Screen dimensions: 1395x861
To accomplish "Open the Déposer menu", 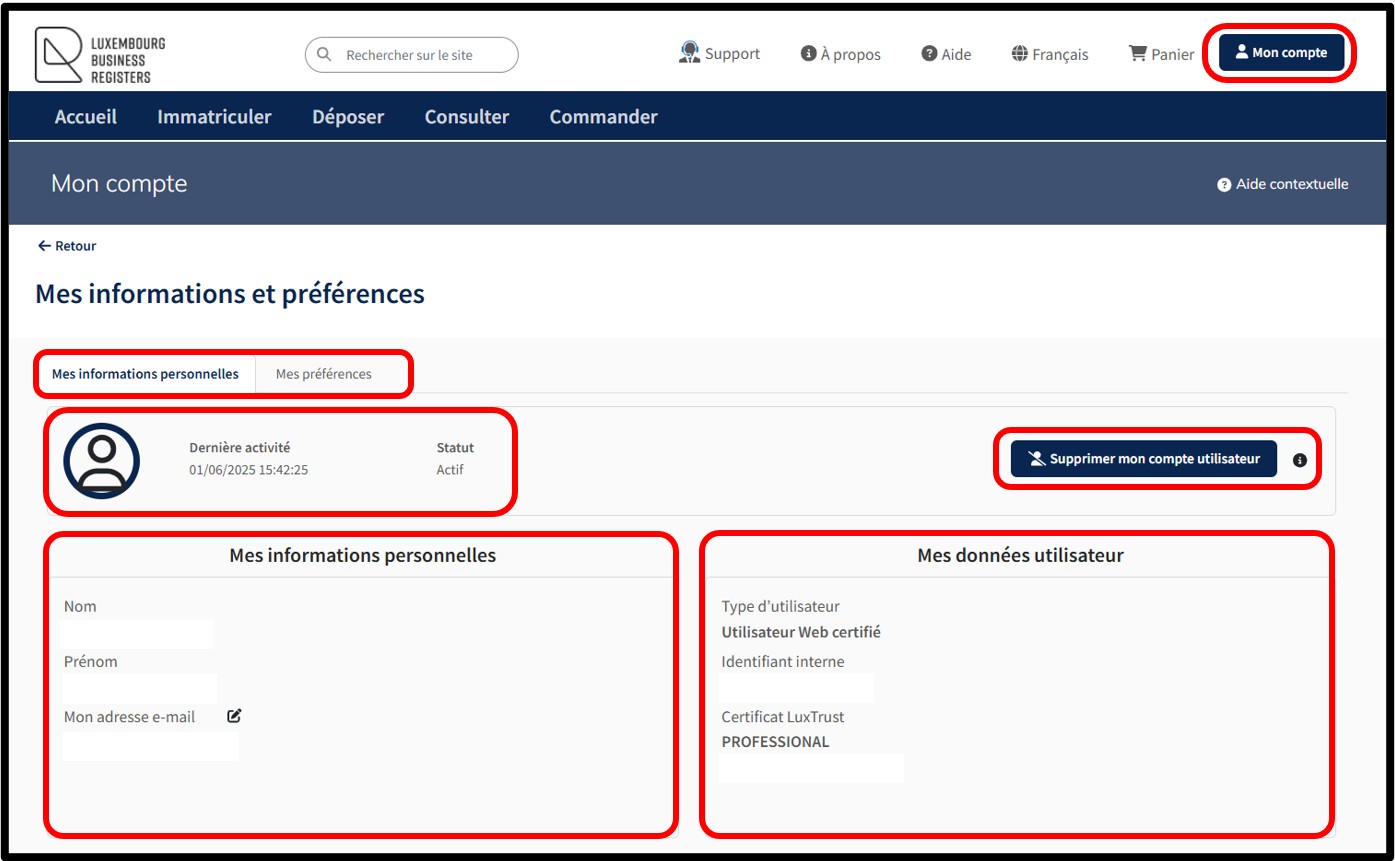I will [x=348, y=117].
